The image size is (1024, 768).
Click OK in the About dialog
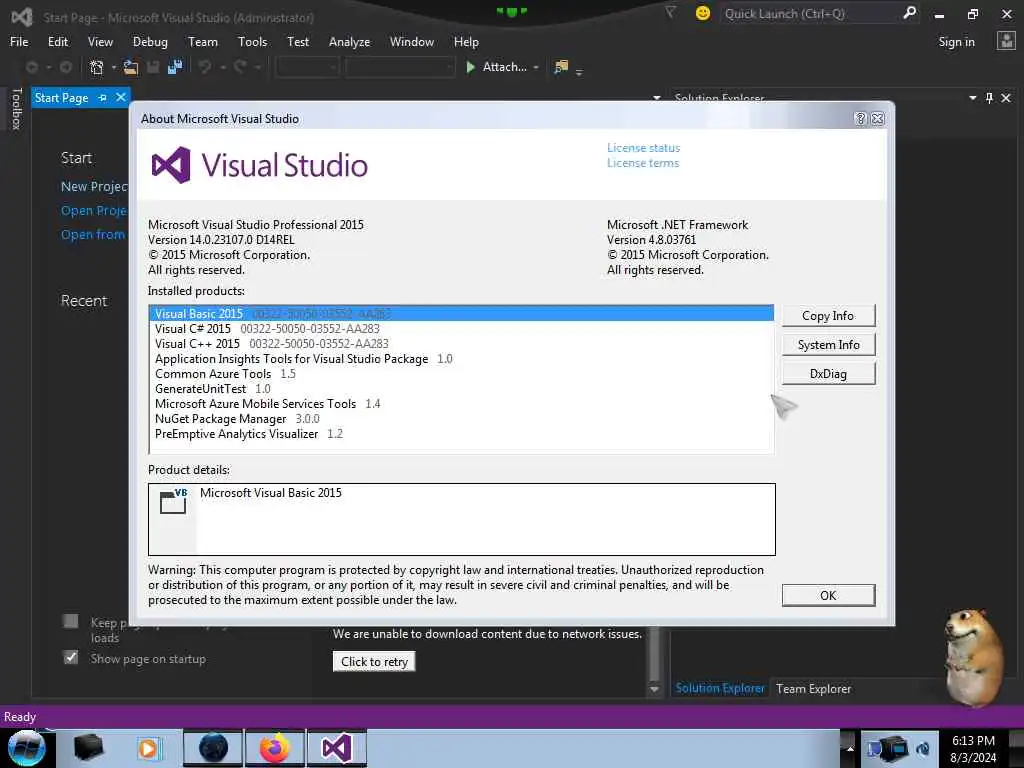(828, 595)
